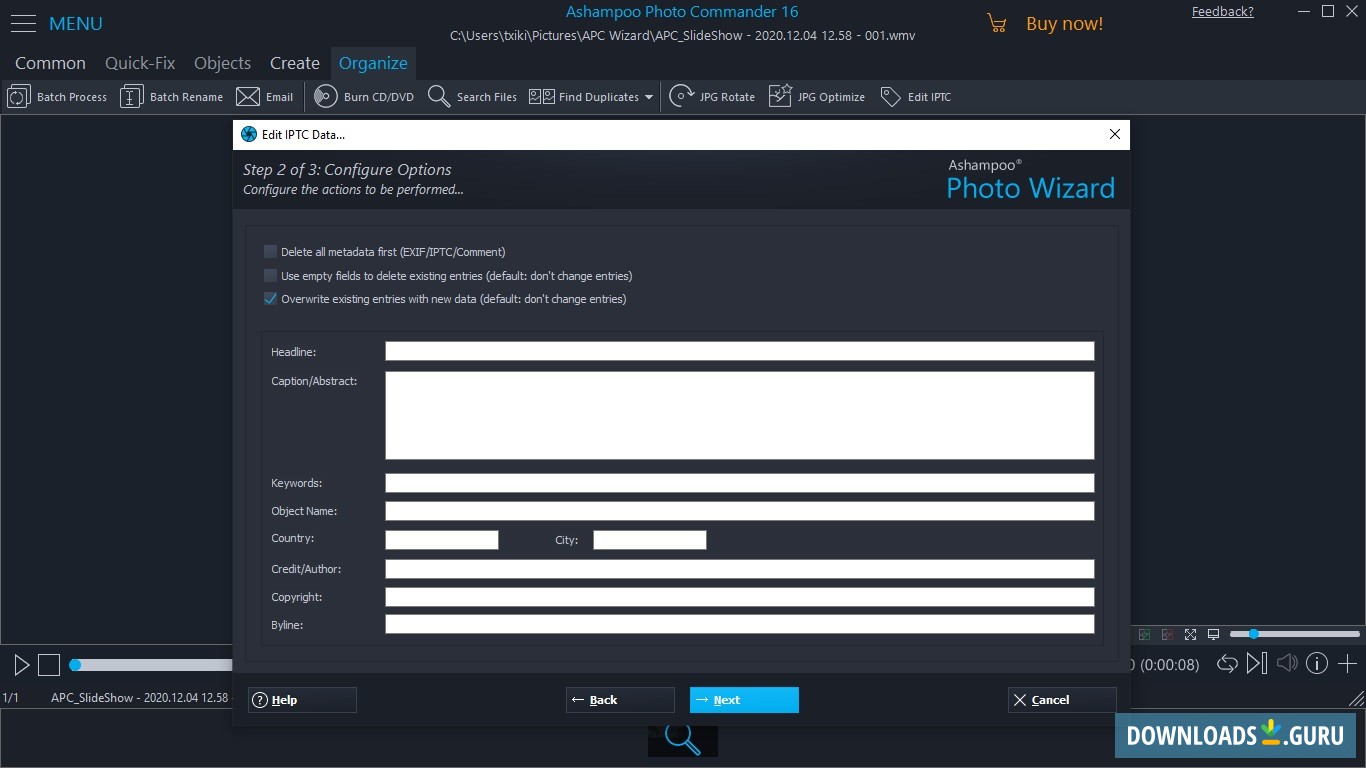Open the JPG Optimize tool
The height and width of the screenshot is (768, 1366).
click(x=816, y=96)
